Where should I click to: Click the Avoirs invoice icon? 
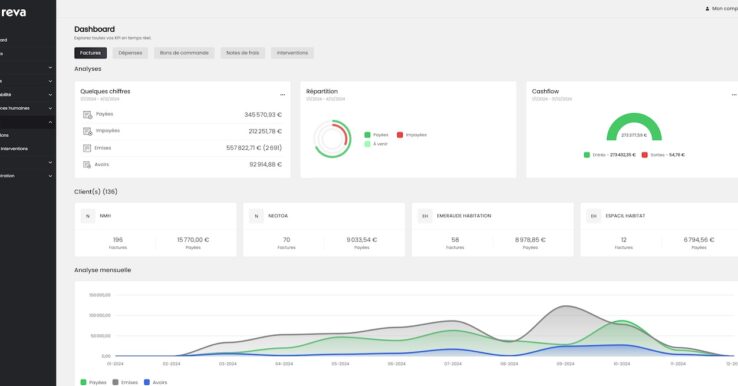coord(87,164)
